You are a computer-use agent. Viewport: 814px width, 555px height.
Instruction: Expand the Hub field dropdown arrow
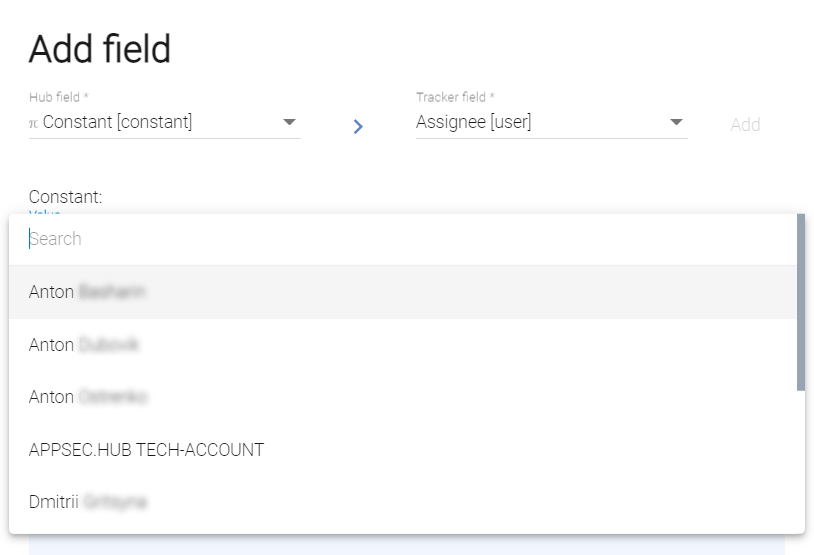(289, 122)
